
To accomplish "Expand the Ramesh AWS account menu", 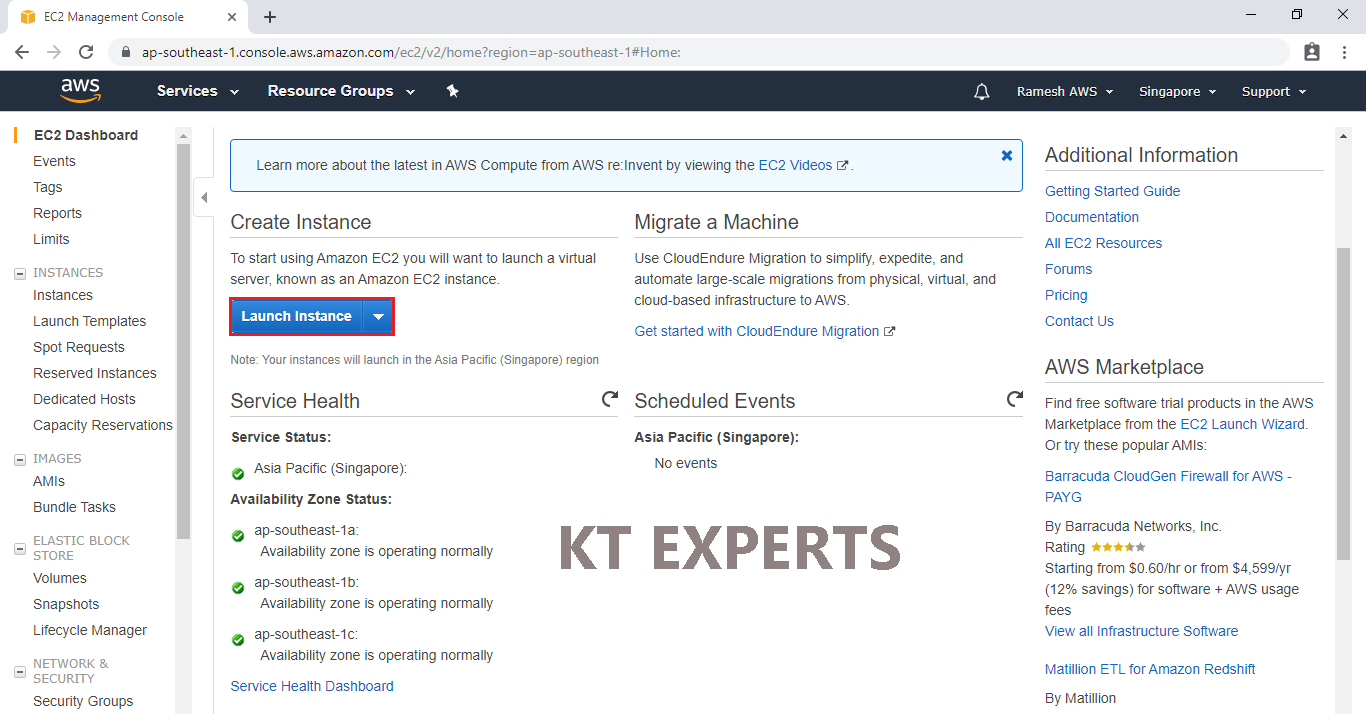I will point(1064,92).
